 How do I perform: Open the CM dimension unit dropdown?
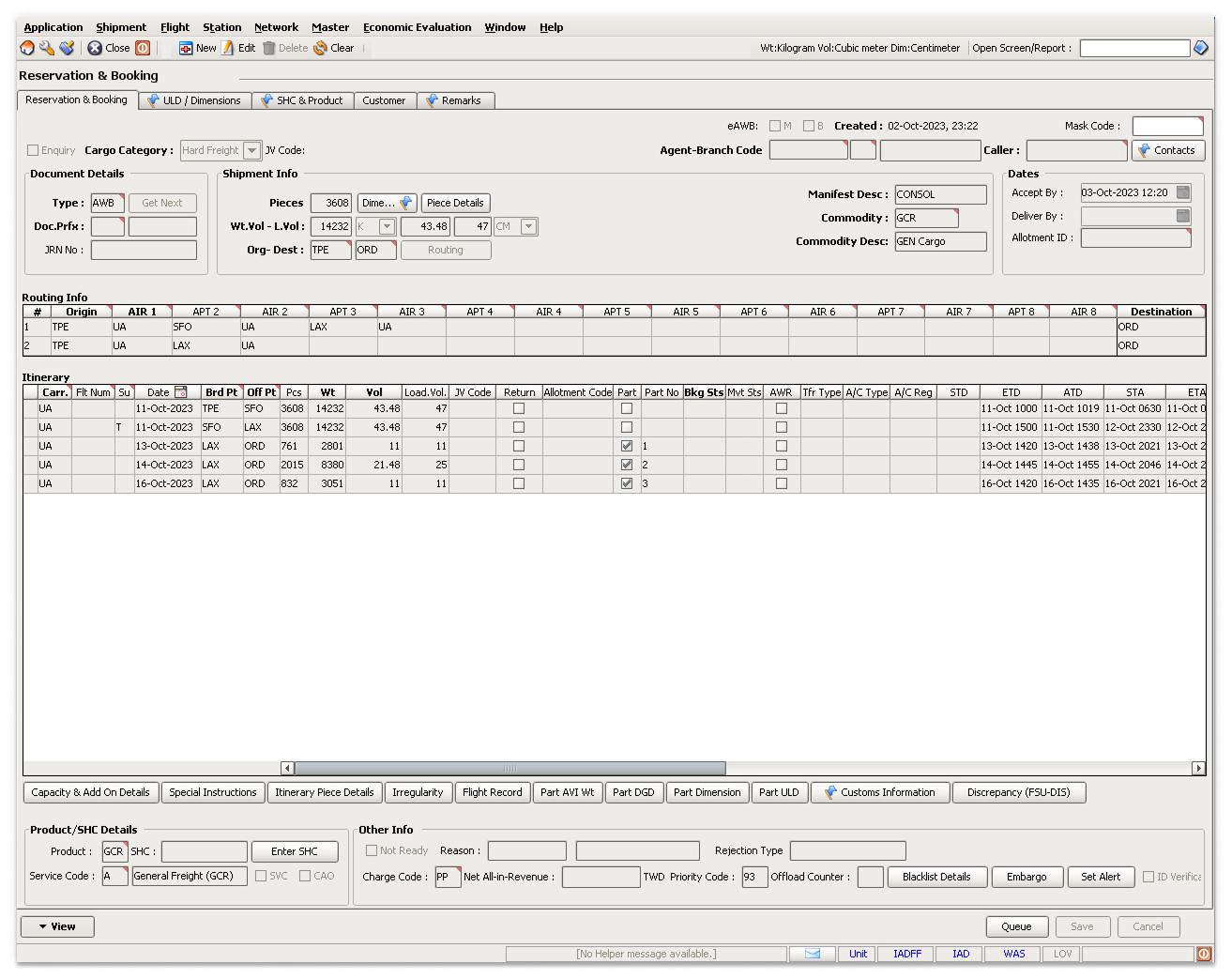[x=529, y=226]
